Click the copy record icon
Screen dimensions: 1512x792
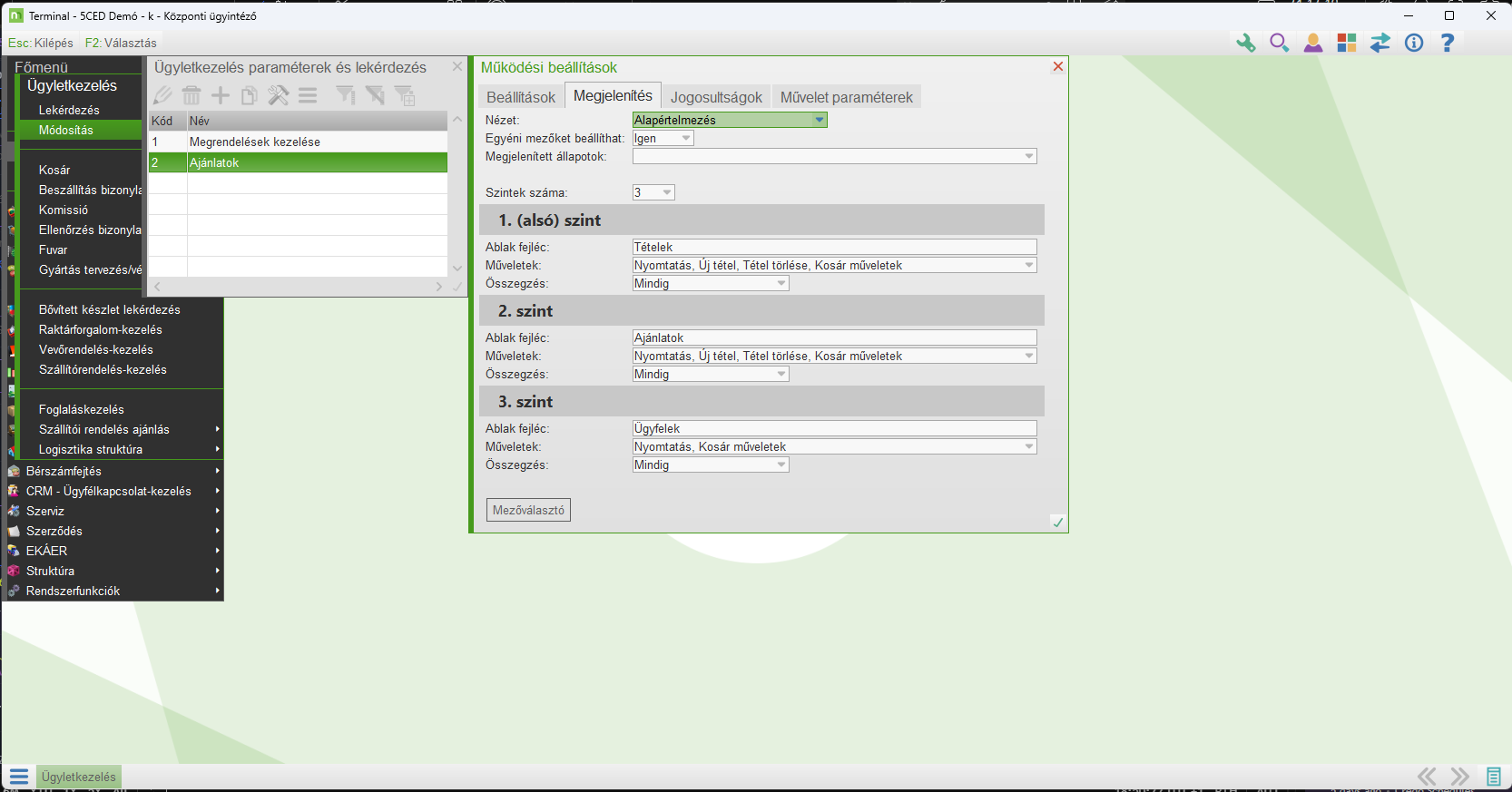[x=250, y=95]
